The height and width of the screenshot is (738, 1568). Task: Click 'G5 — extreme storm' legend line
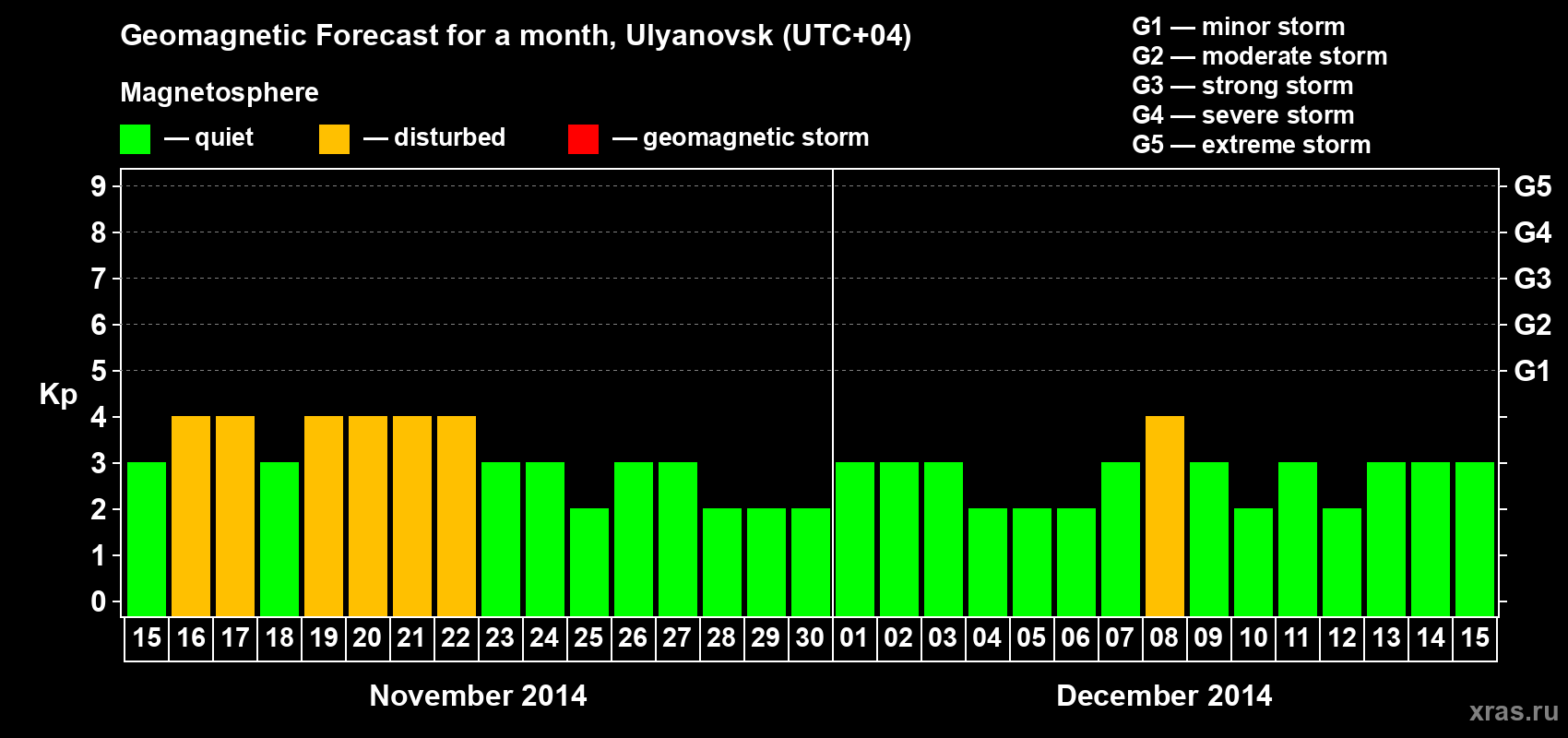tap(1252, 145)
